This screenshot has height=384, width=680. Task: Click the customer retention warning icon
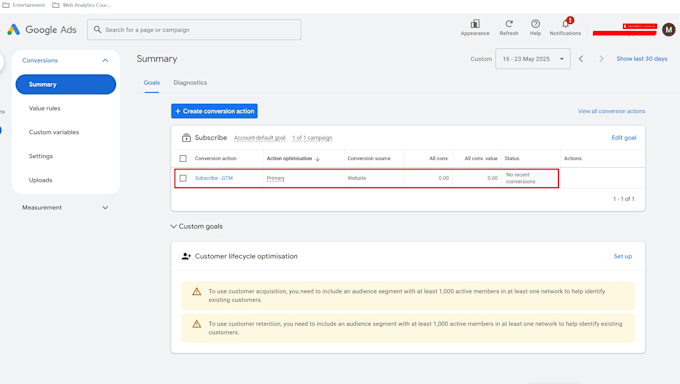(x=196, y=324)
